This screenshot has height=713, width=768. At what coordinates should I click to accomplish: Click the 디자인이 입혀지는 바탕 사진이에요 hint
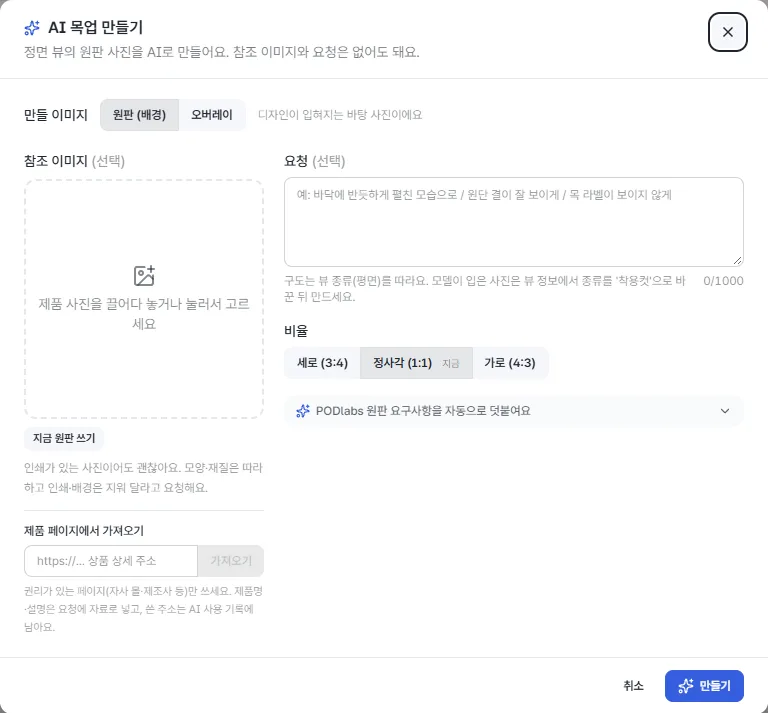pyautogui.click(x=340, y=115)
